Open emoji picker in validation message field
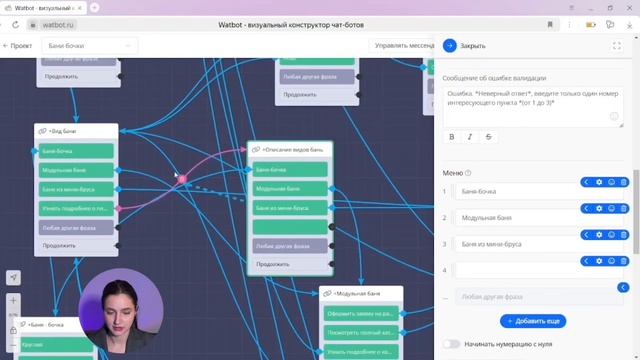640x360 pixels. [x=614, y=116]
